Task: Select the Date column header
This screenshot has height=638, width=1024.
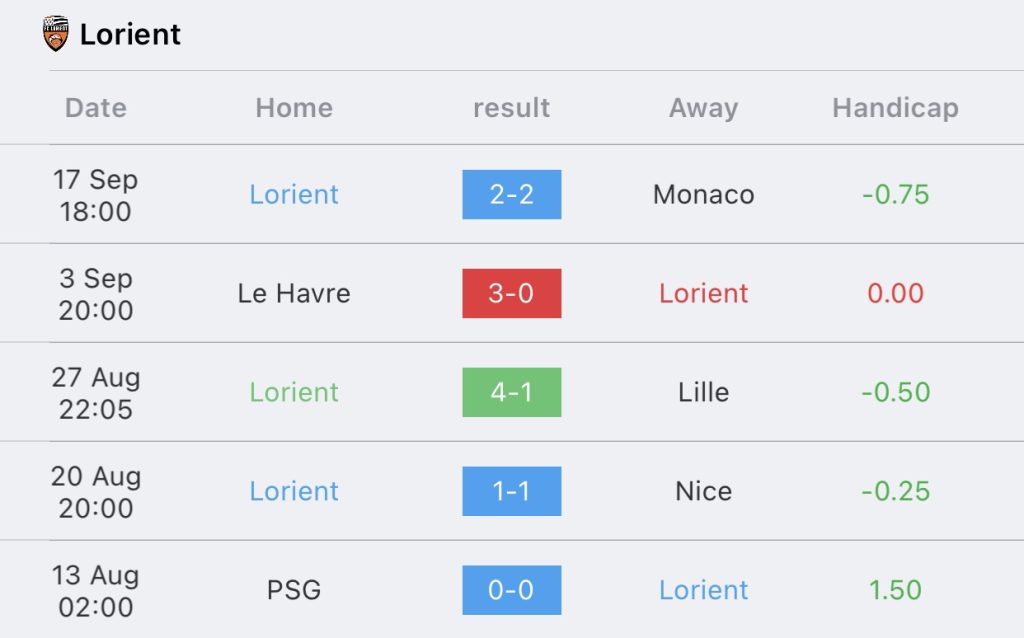Action: [95, 108]
